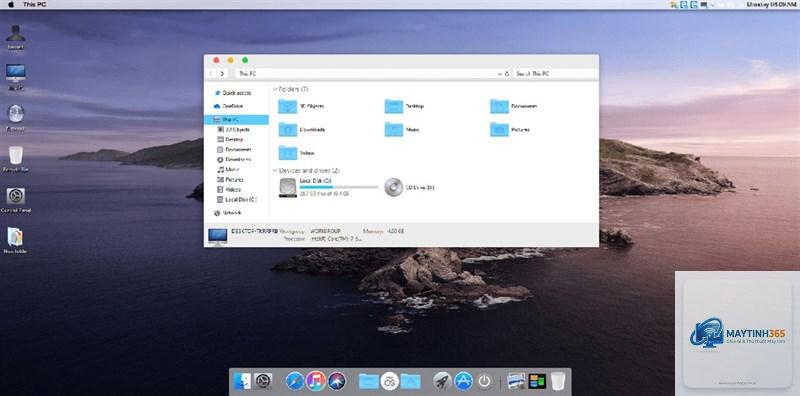The image size is (800, 396).
Task: Click the Search This PC field
Action: point(555,74)
